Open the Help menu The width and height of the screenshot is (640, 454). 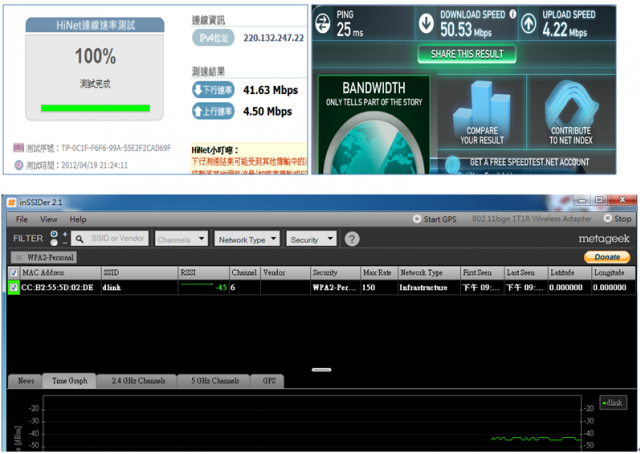pos(78,219)
